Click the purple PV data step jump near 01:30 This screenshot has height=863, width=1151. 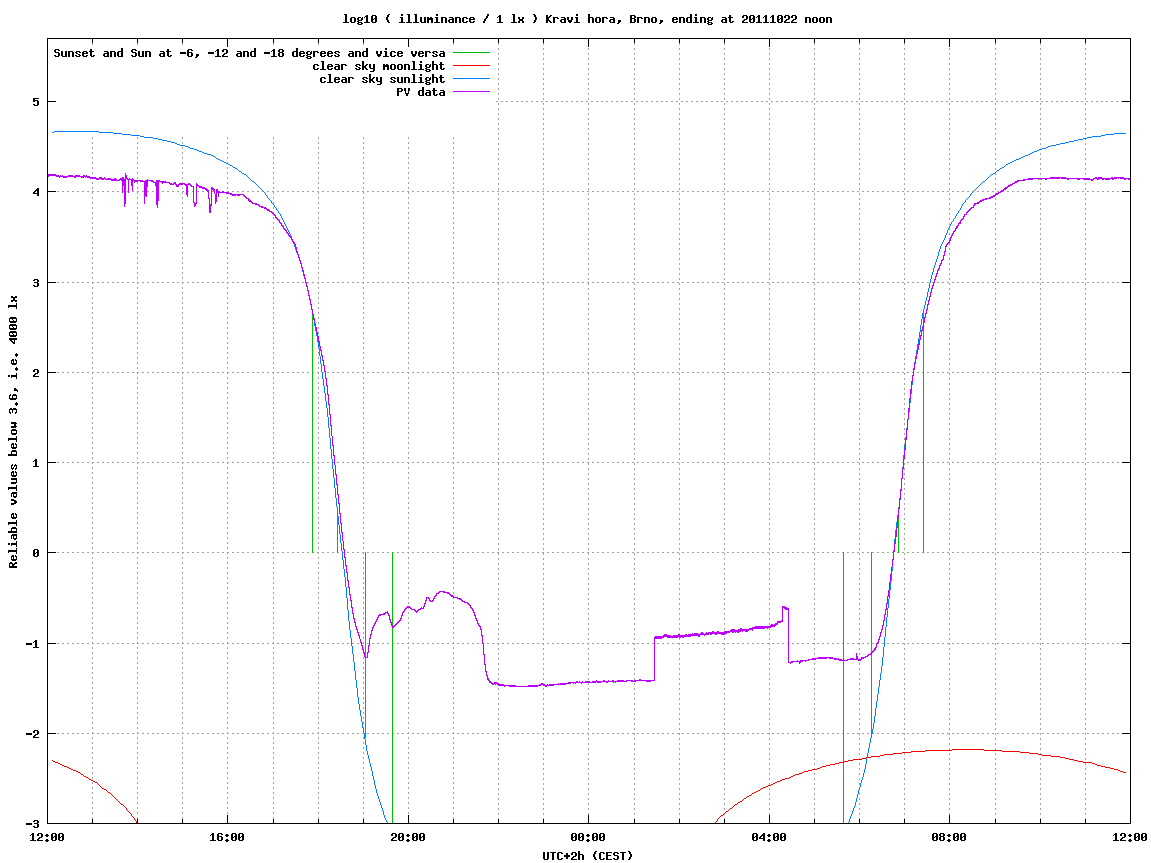[655, 658]
